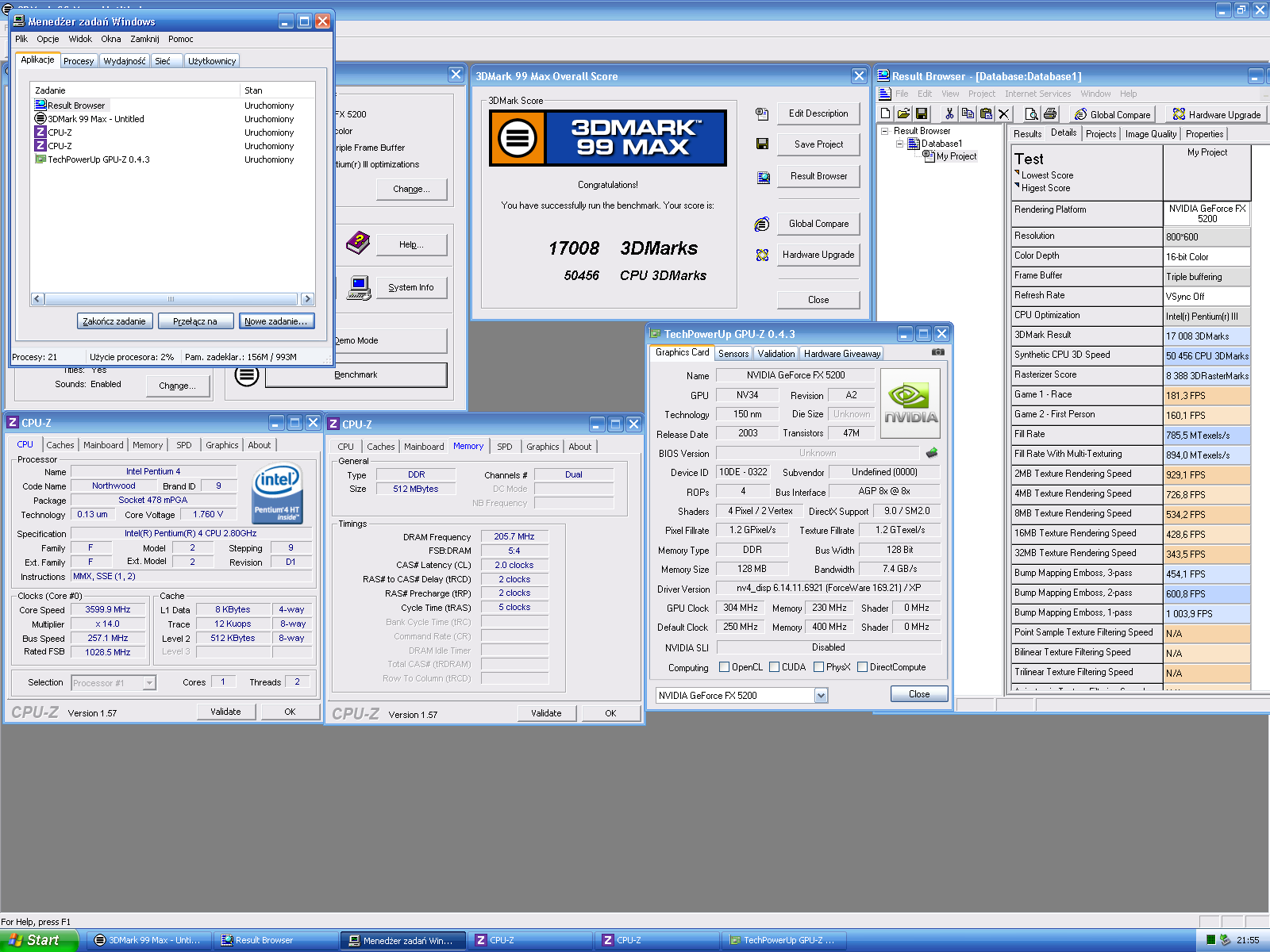Switch to the Mainboard tab in left CPU-Z window

click(x=103, y=445)
